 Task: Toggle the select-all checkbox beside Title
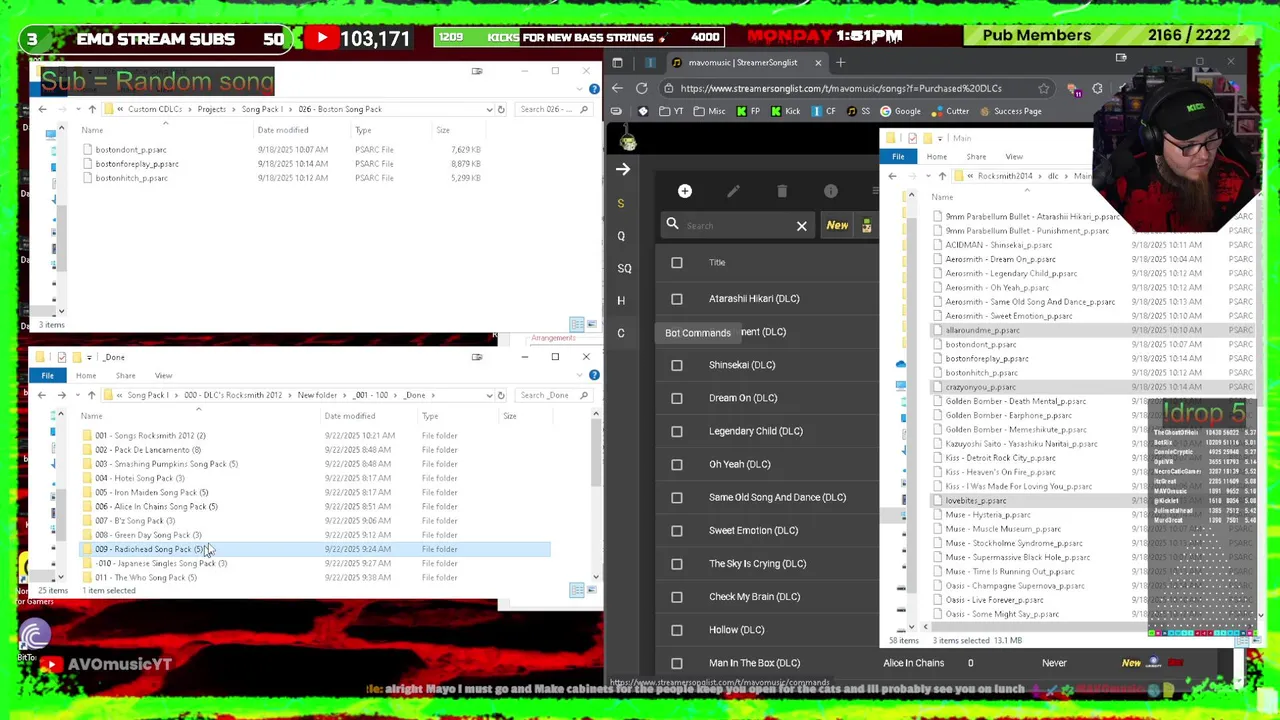[x=677, y=263]
